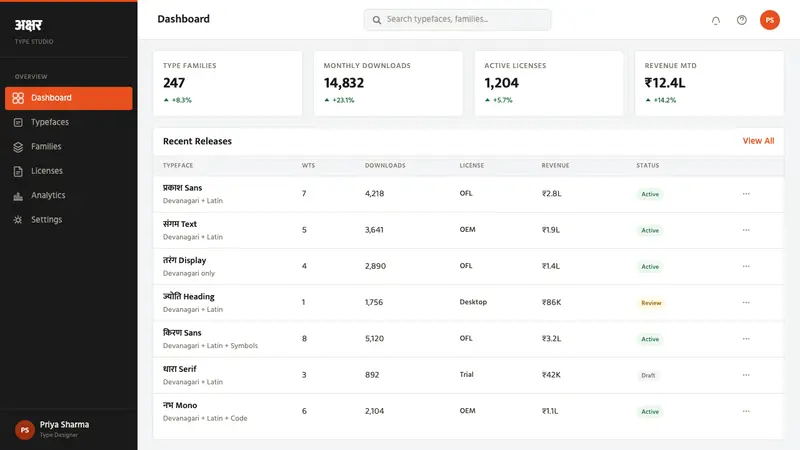Sort by the Typeface column header
The height and width of the screenshot is (450, 800).
[178, 166]
